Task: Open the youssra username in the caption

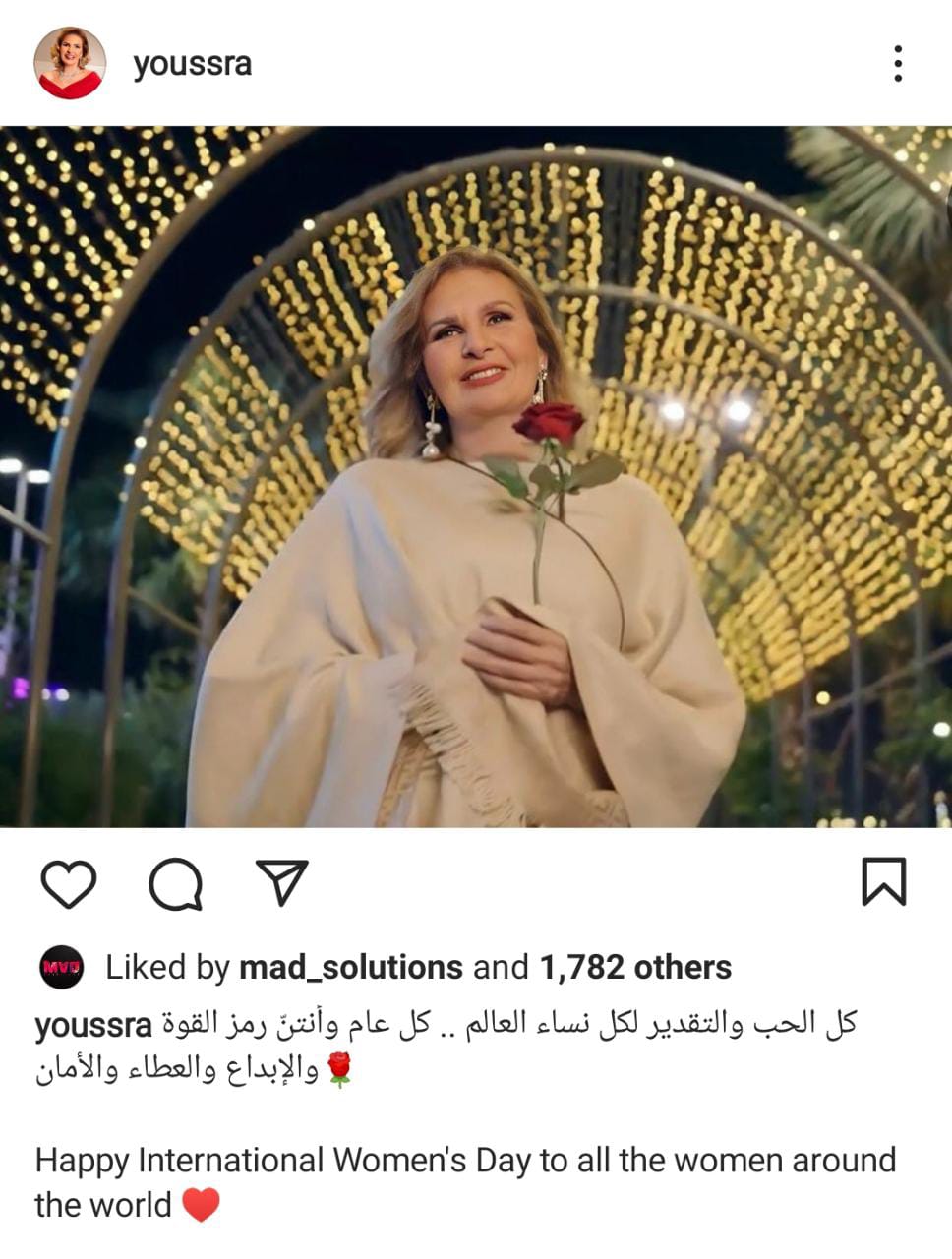Action: coord(93,1024)
